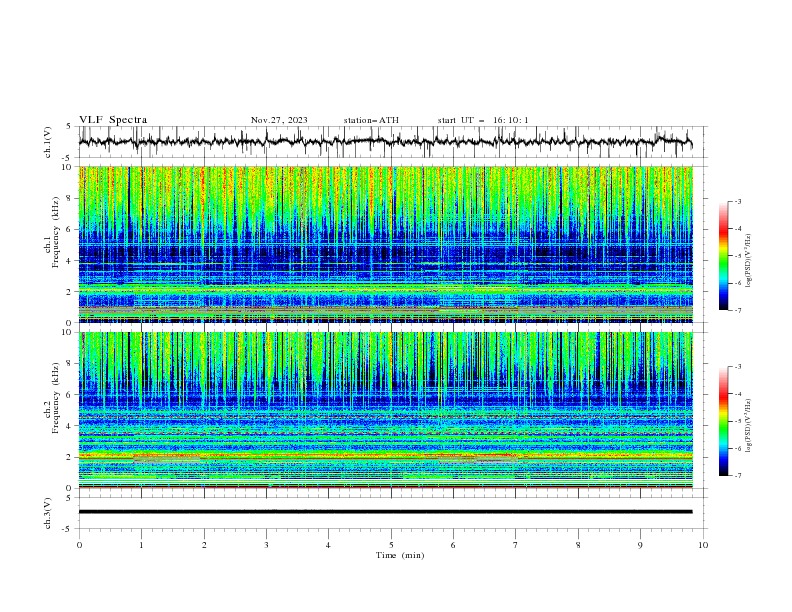
Task: Click the ch.2 color scale bar
Action: 724,421
